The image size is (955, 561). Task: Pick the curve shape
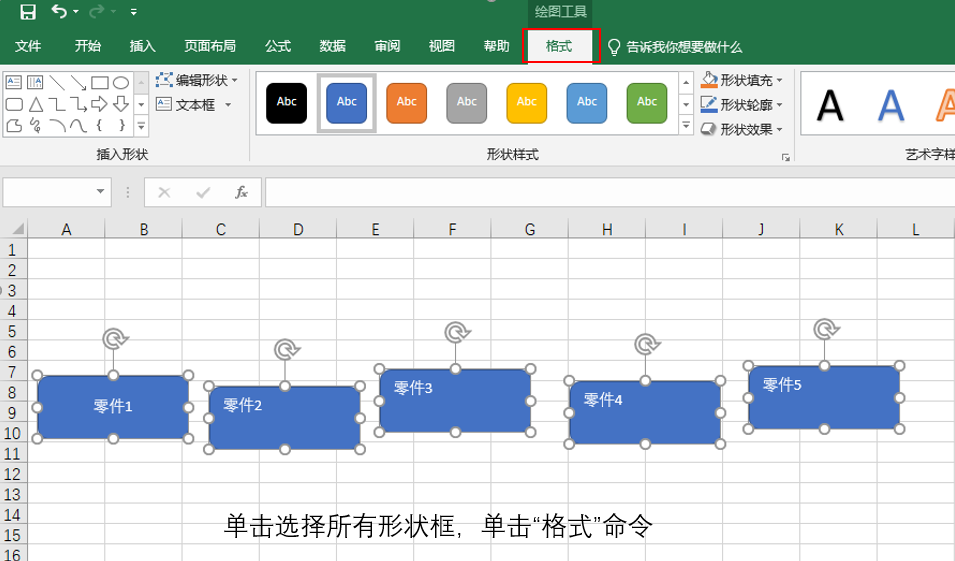(x=78, y=125)
